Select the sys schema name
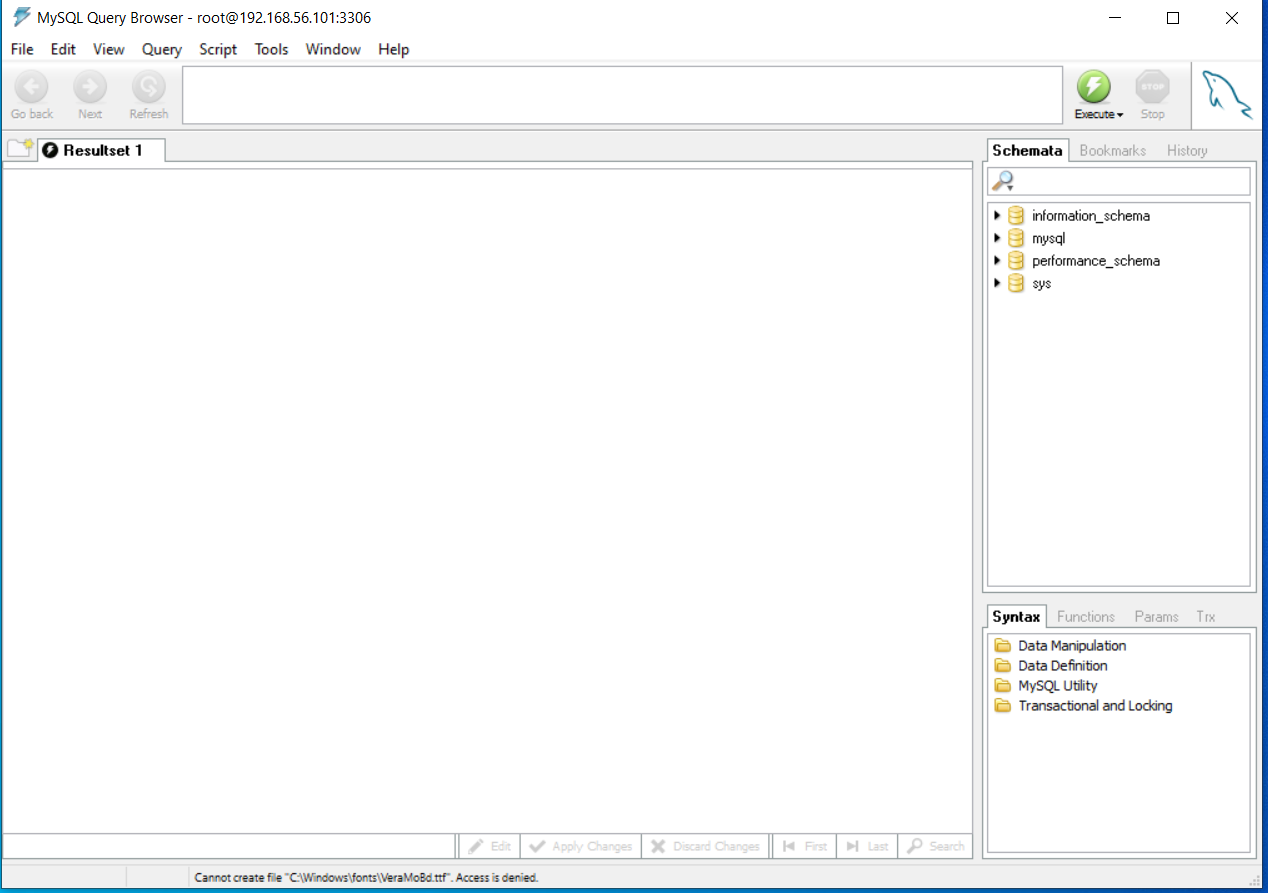This screenshot has width=1268, height=893. 1042,284
